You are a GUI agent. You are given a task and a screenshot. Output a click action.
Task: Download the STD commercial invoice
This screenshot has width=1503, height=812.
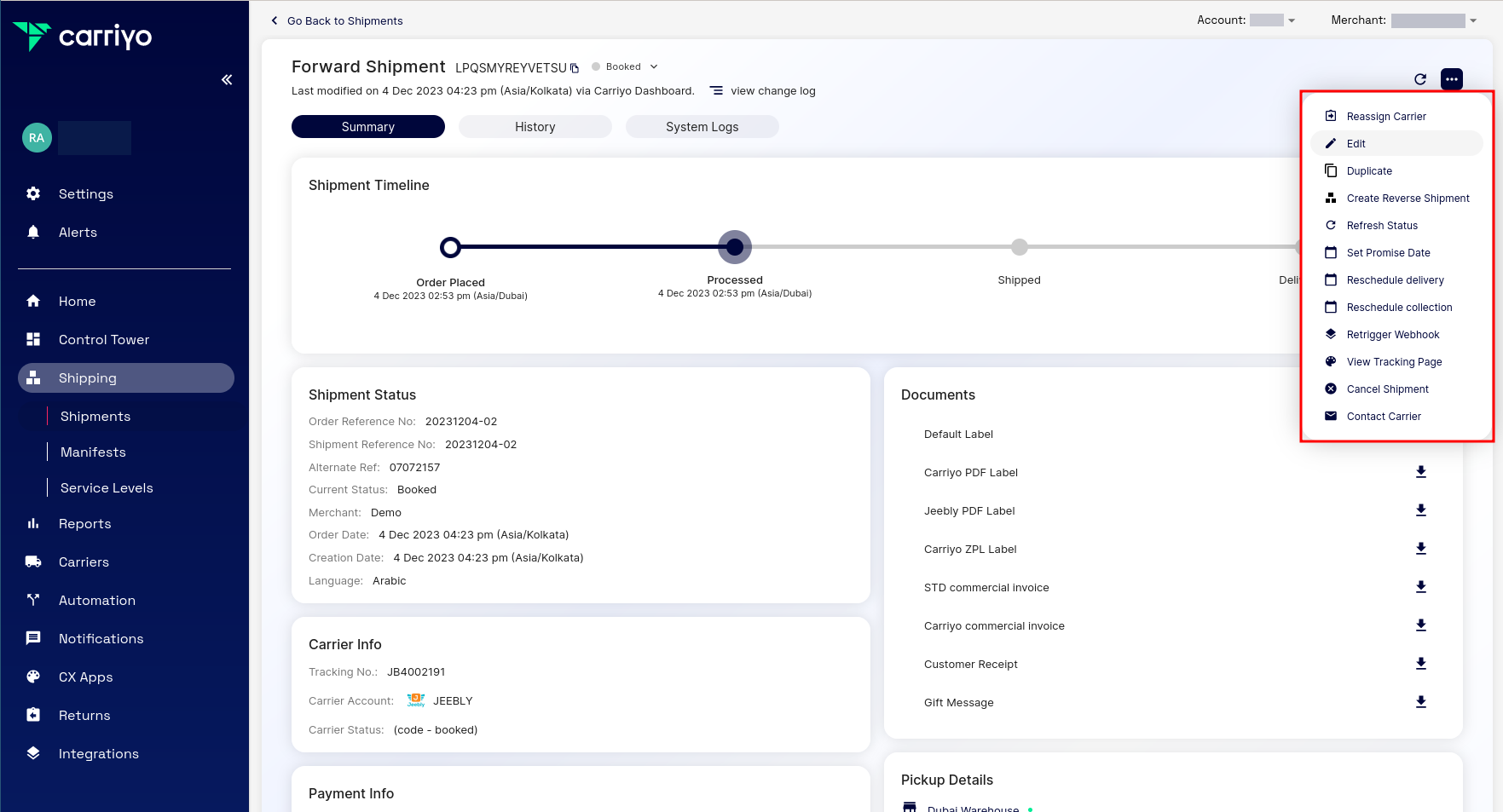[1421, 587]
